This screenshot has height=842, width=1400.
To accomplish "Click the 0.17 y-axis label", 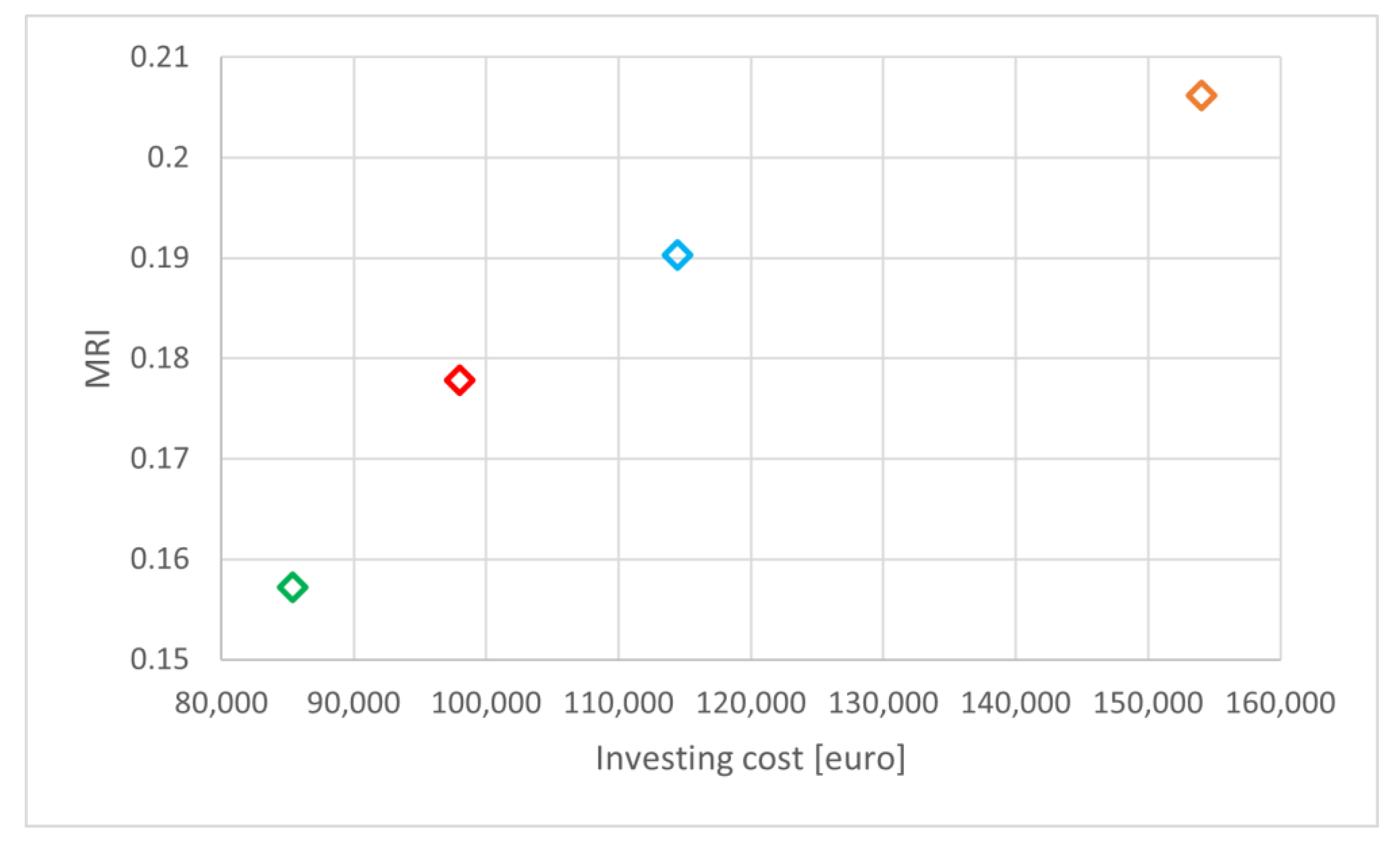I will tap(159, 459).
